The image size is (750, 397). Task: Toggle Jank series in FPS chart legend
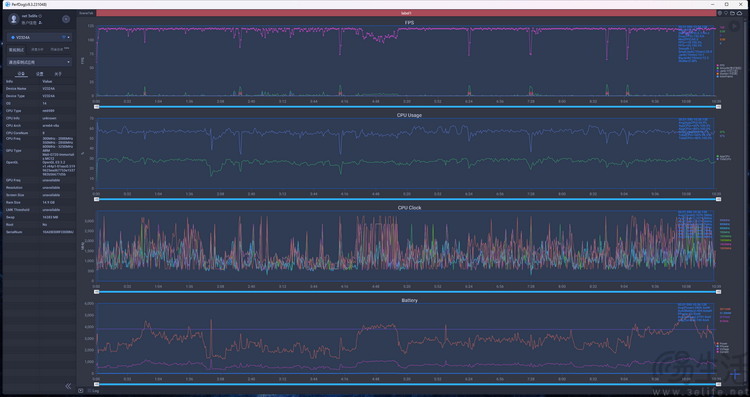tap(727, 71)
